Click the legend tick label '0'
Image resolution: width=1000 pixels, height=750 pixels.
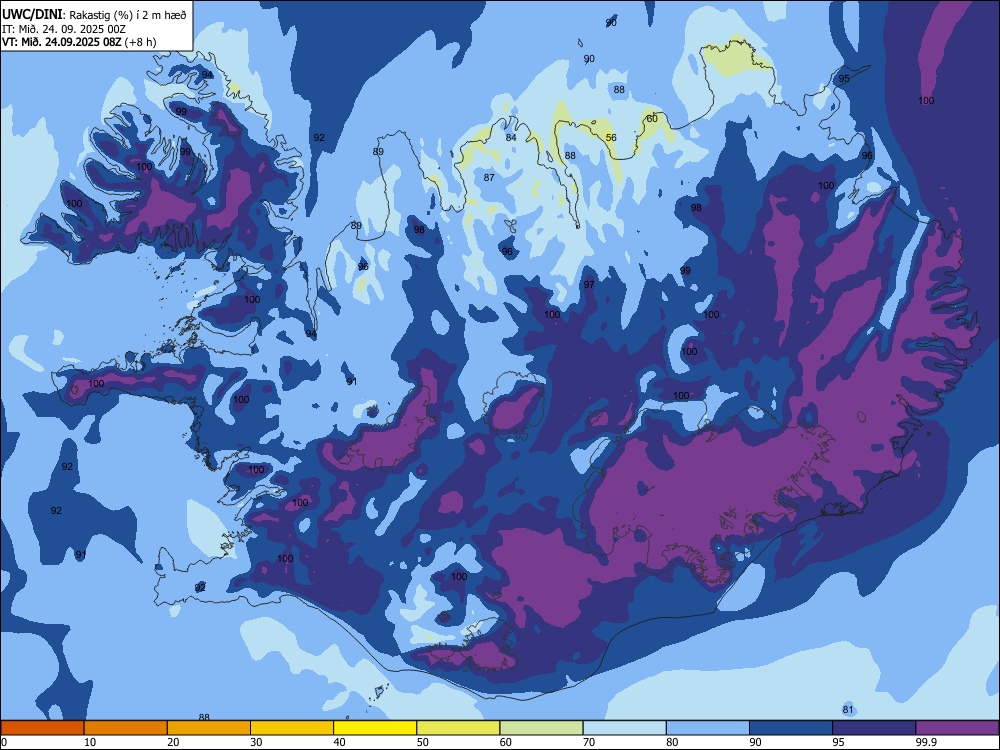click(x=4, y=742)
